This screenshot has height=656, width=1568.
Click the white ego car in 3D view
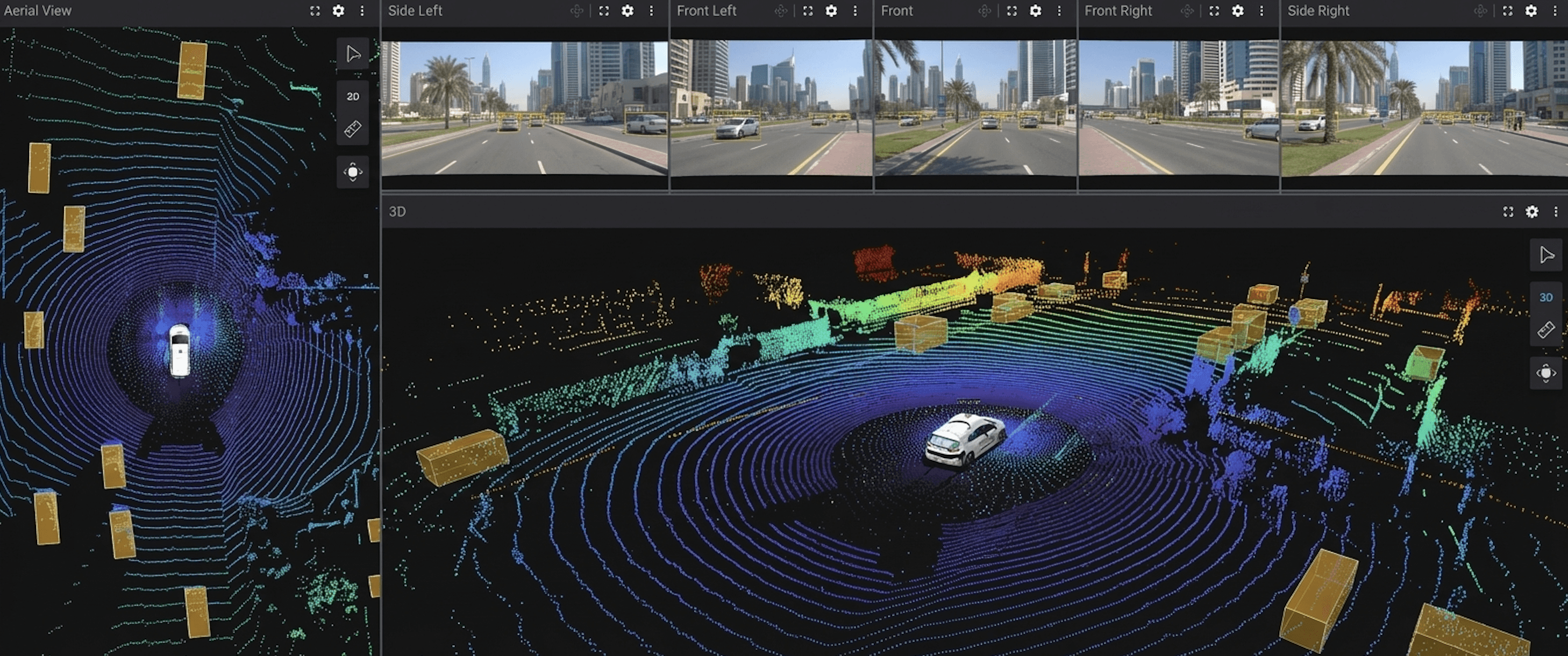pyautogui.click(x=965, y=440)
